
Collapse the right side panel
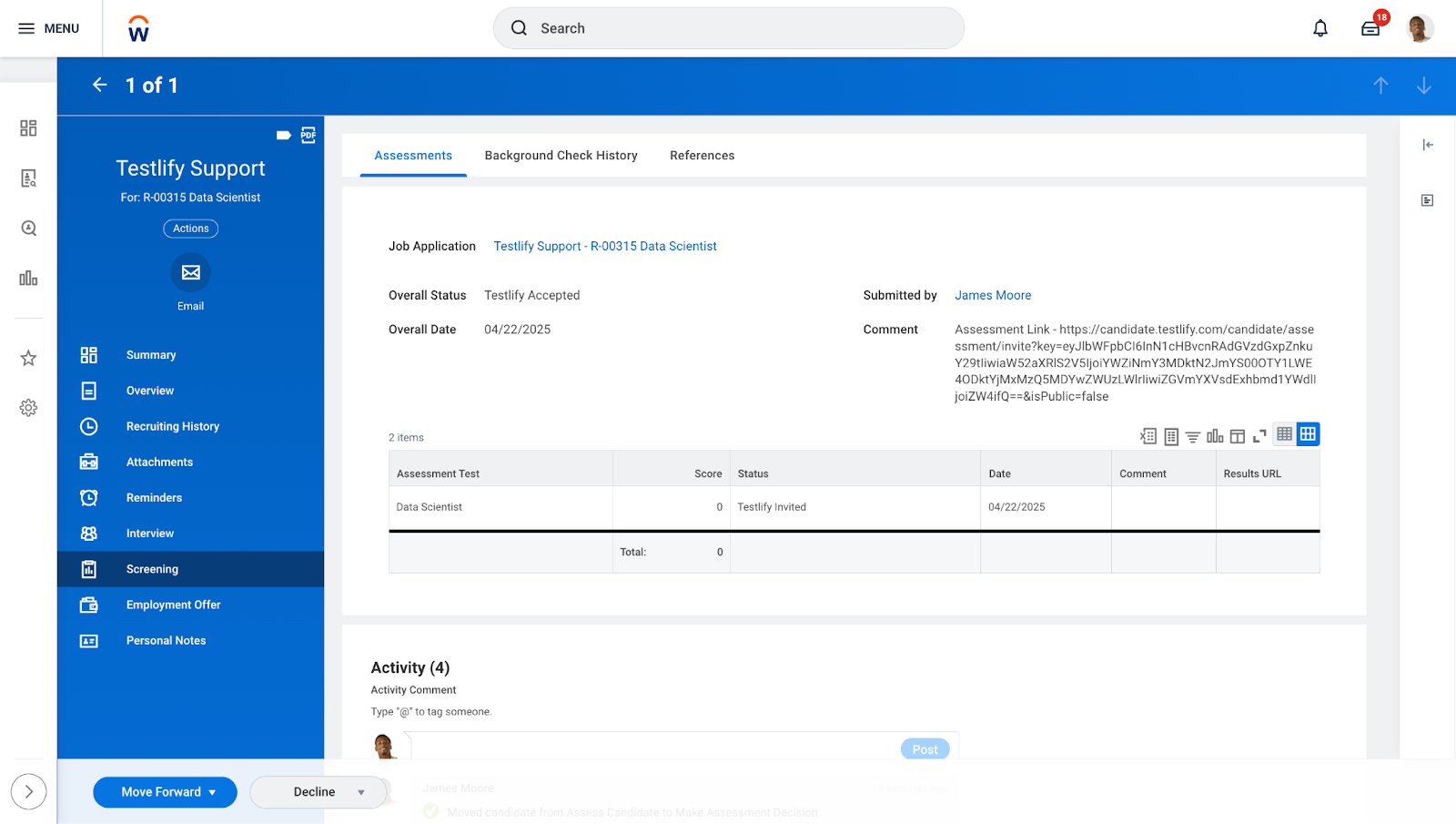[1428, 145]
